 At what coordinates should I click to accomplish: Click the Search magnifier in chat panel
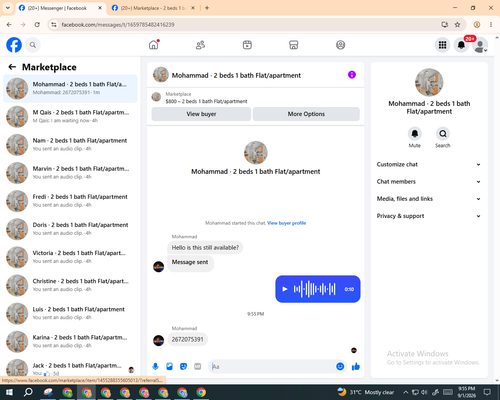[443, 134]
